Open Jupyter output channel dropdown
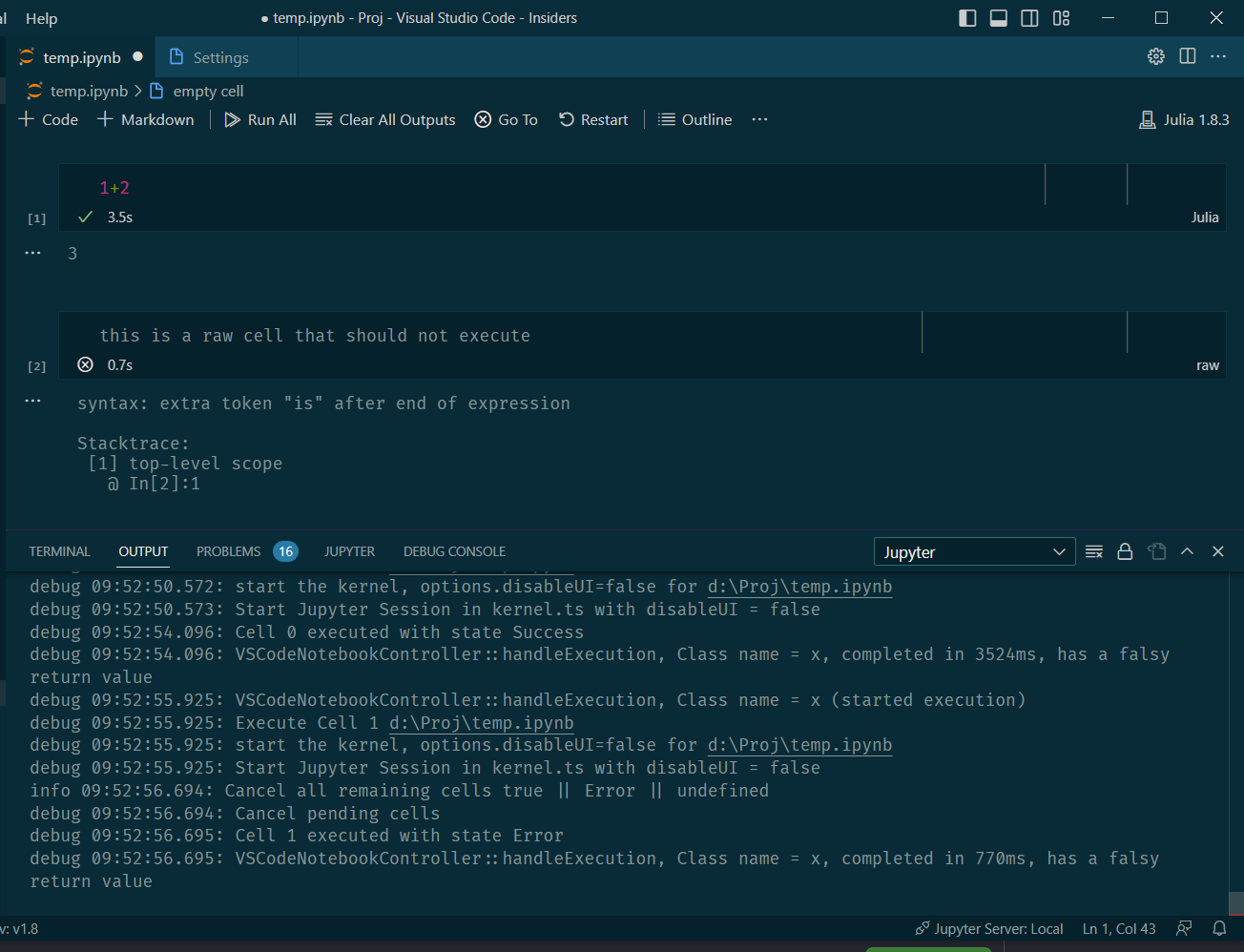Screen dimensions: 1244x952 point(974,552)
